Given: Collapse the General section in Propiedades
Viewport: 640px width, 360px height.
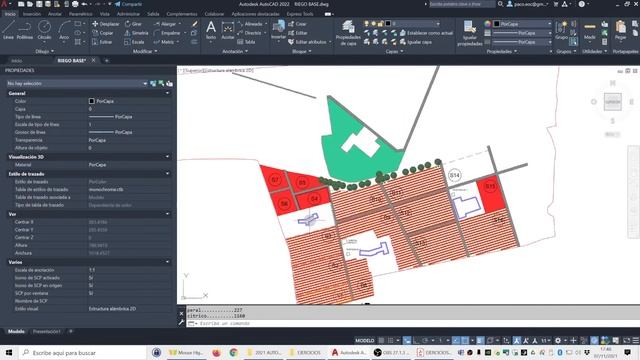Looking at the screenshot, I should 167,93.
